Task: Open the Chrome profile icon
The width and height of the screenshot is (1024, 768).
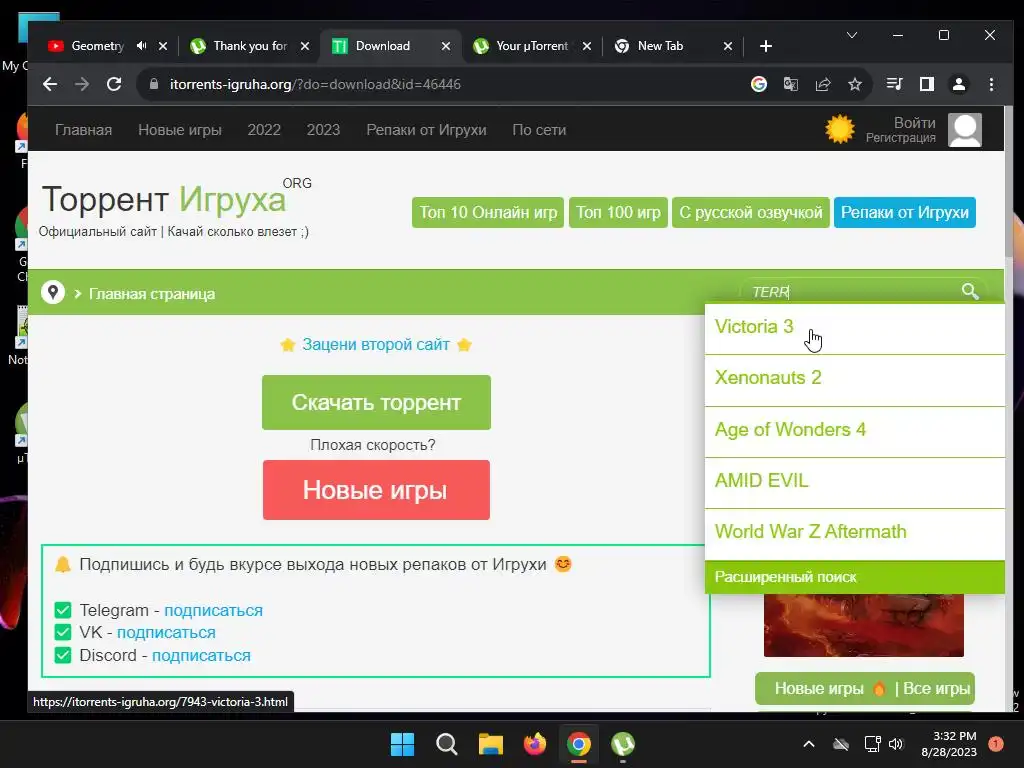Action: [959, 84]
